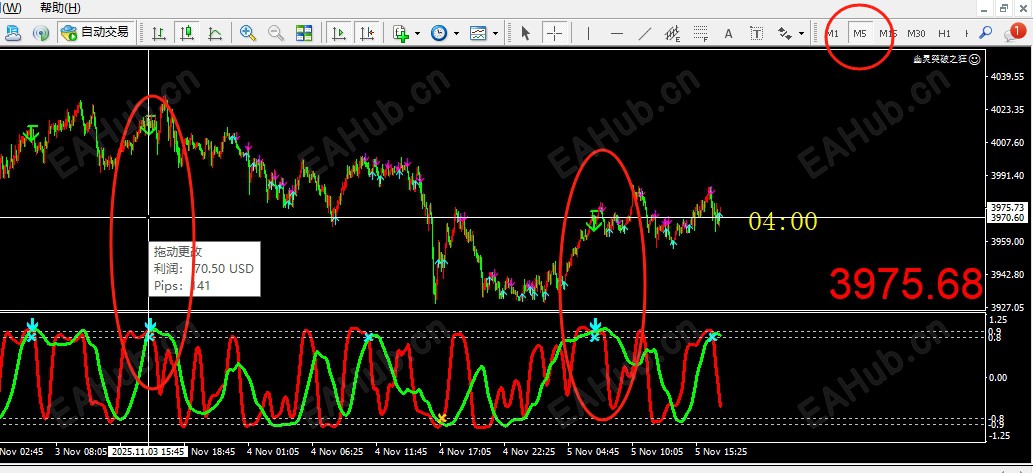Zoom out on the chart
The image size is (1033, 473).
tap(275, 33)
